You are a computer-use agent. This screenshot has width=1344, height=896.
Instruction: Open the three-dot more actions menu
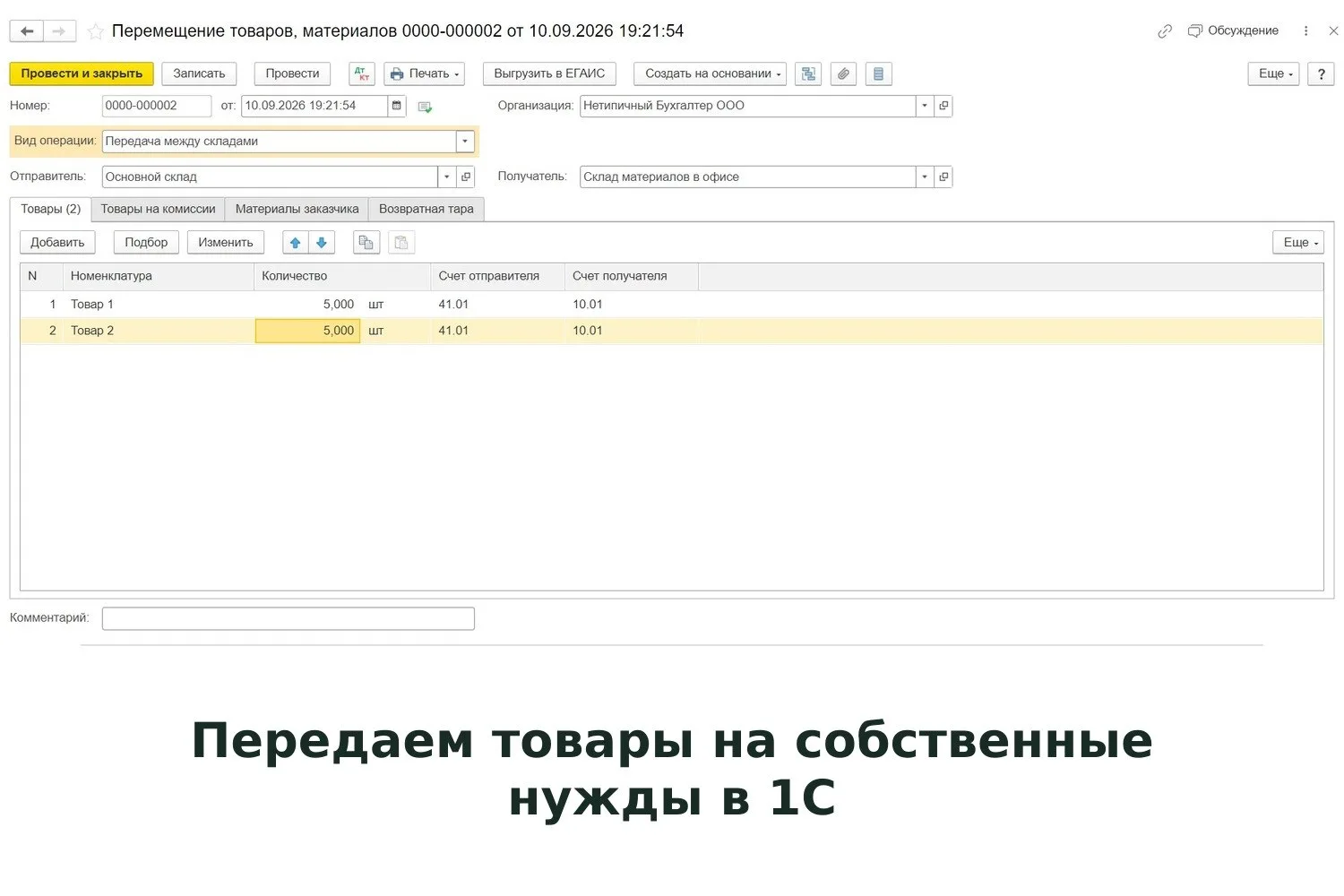point(1306,31)
